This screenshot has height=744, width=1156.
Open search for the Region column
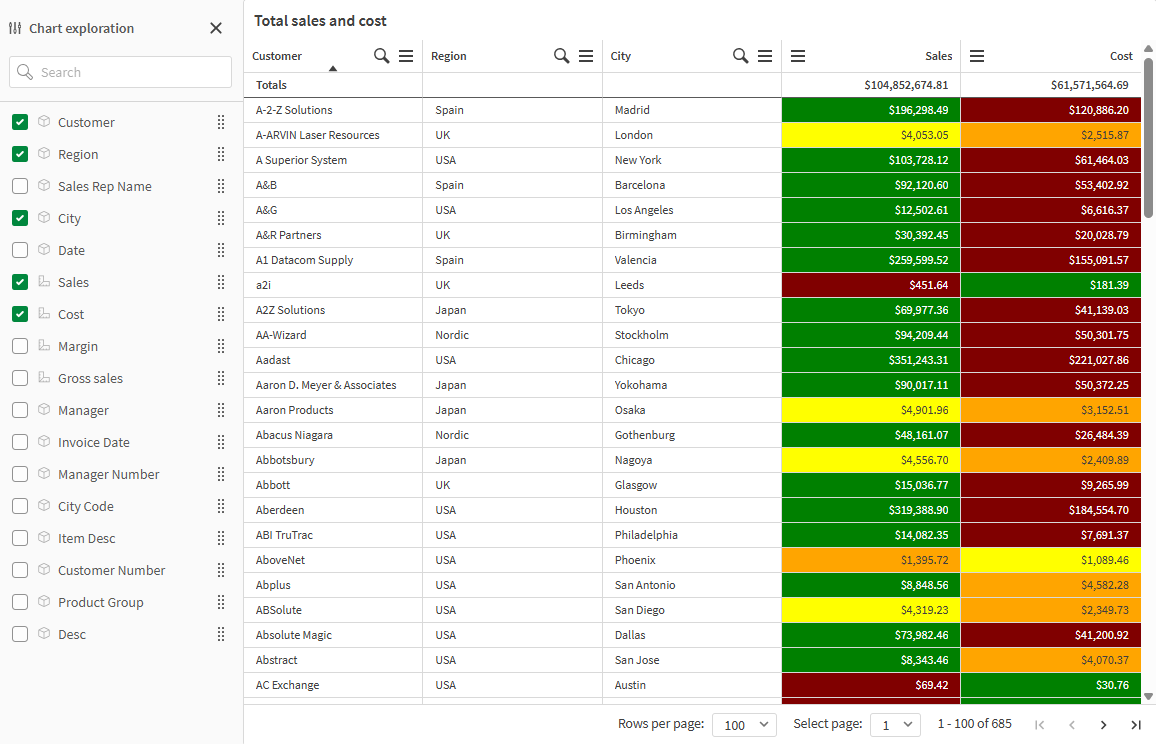point(561,56)
